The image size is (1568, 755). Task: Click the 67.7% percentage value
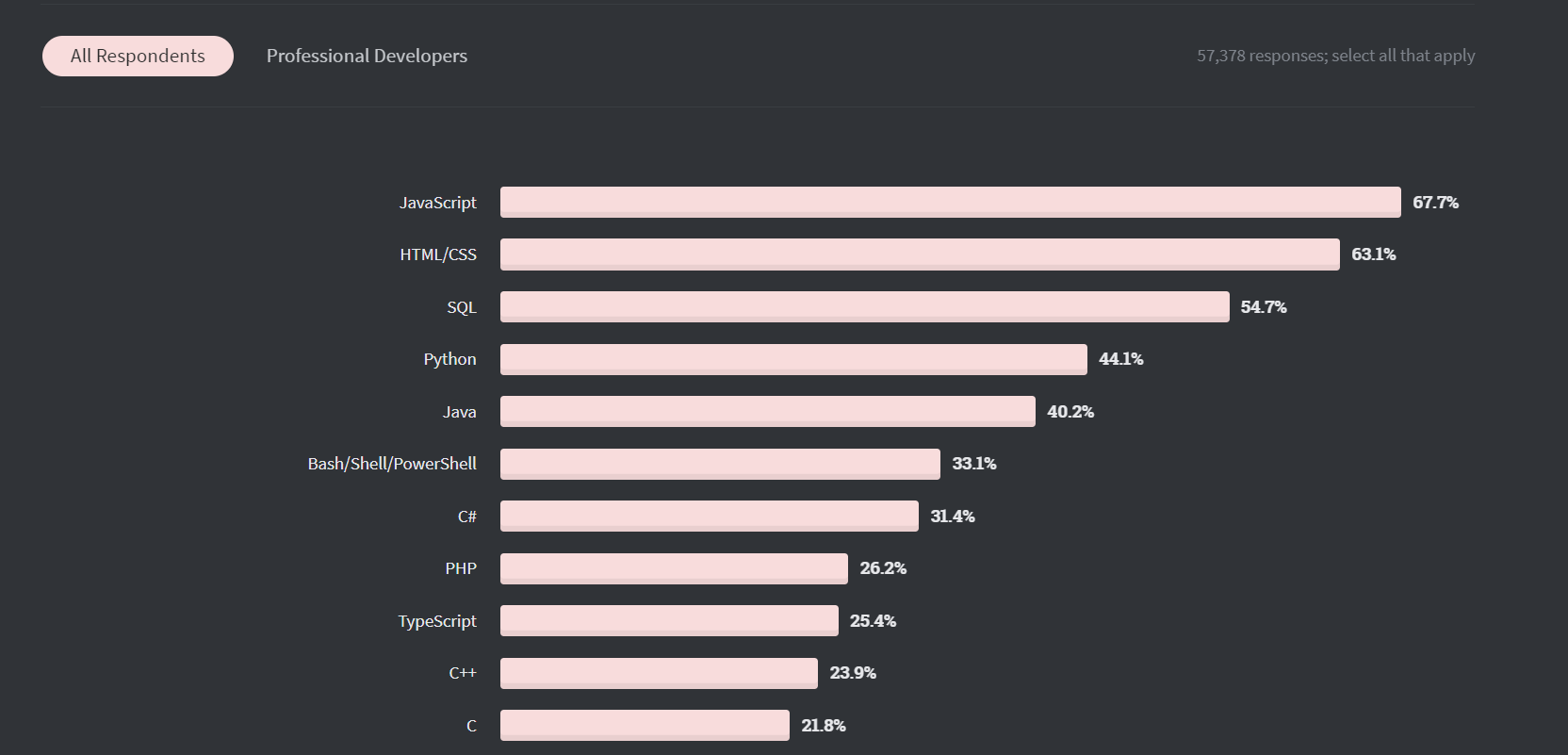point(1435,202)
